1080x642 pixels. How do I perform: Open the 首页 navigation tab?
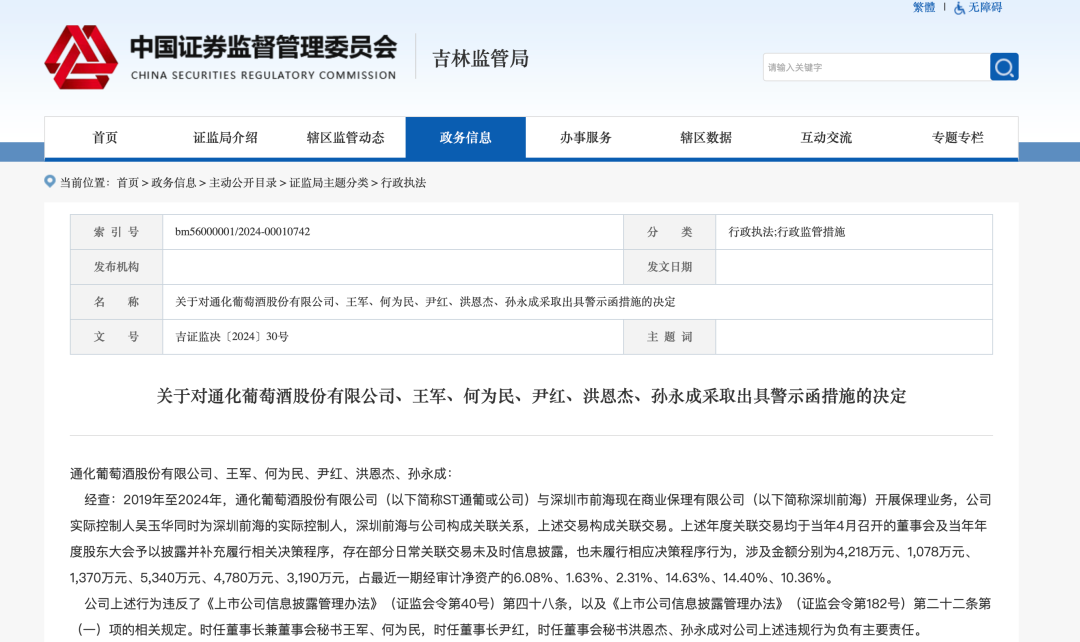[x=105, y=138]
